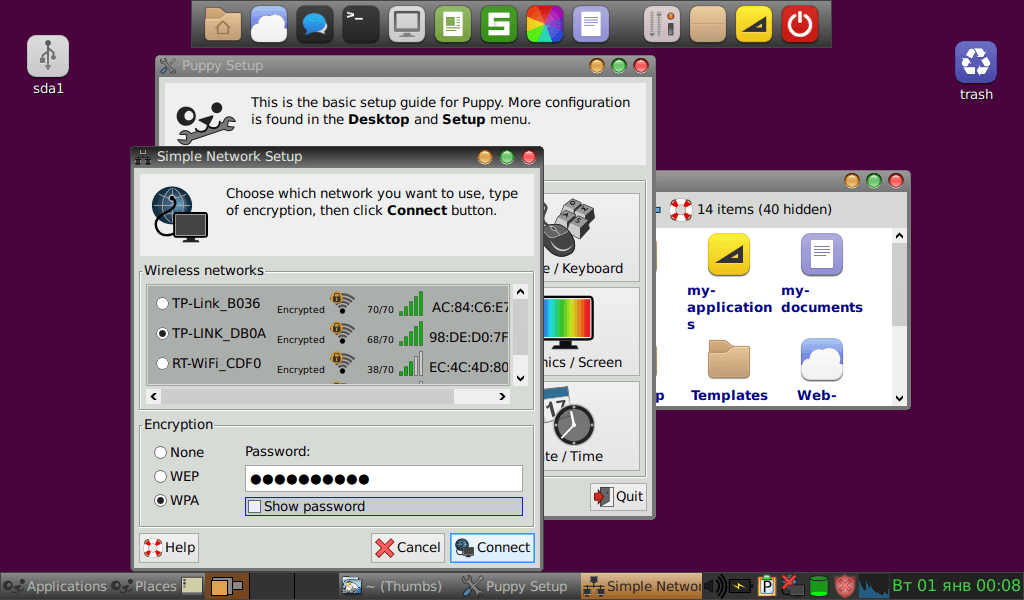This screenshot has width=1024, height=600.
Task: Open the mixer sliders dock icon
Action: [662, 24]
